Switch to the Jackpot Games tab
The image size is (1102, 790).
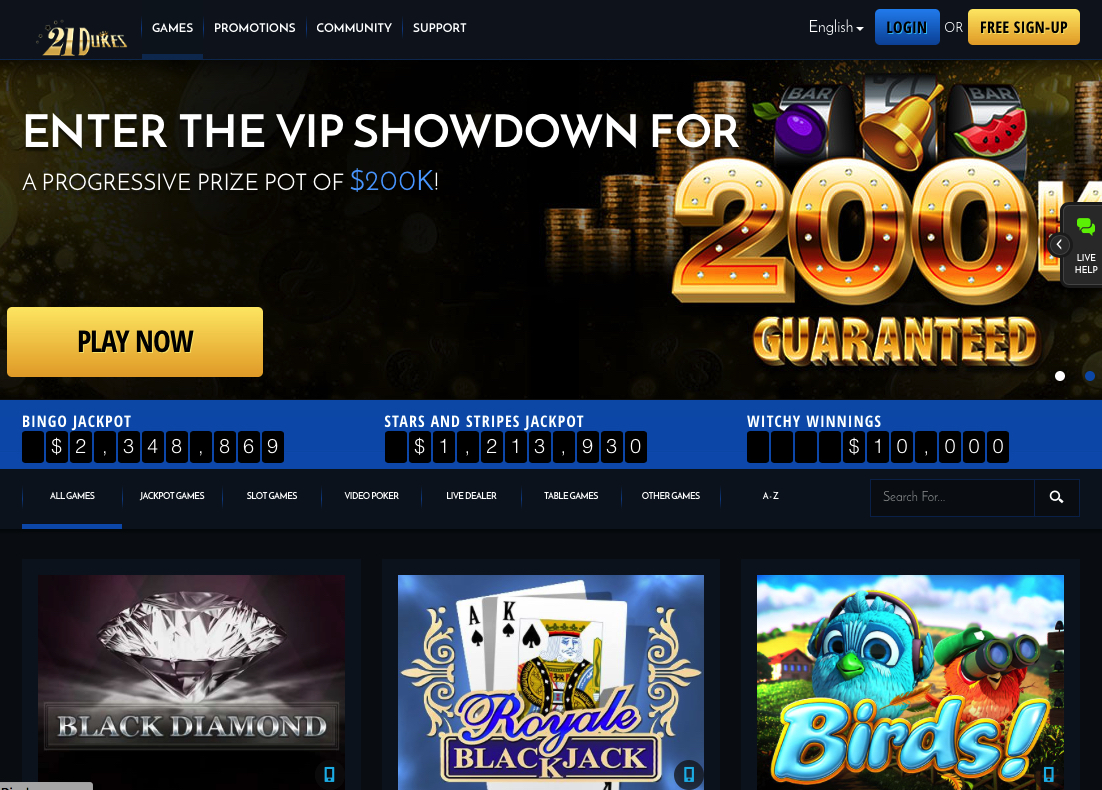pos(172,496)
